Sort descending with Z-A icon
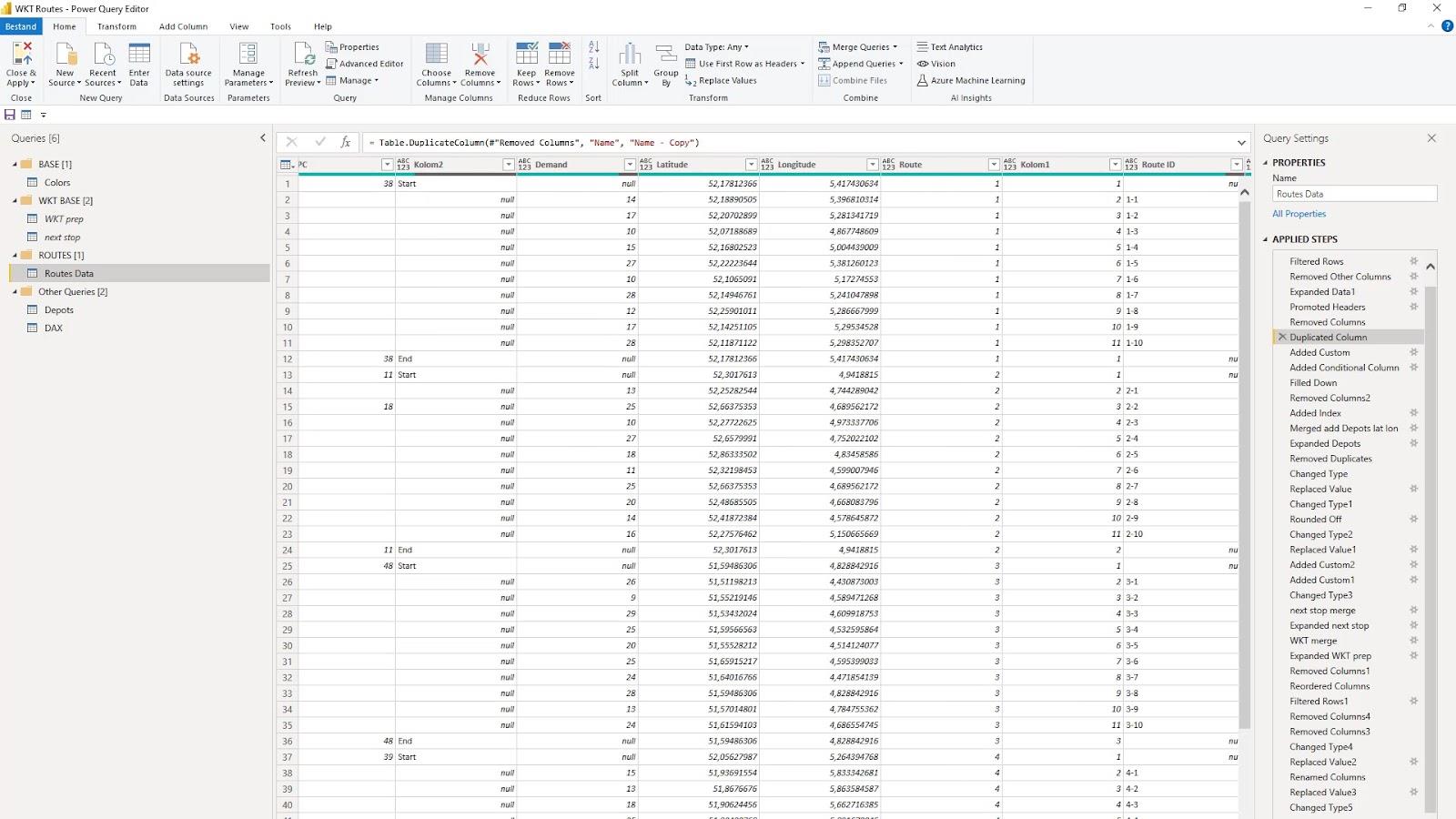 coord(594,63)
